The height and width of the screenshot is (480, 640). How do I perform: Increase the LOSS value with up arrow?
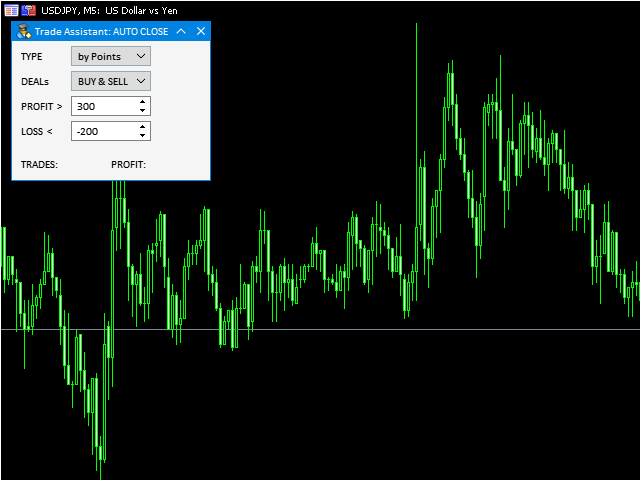(x=143, y=126)
